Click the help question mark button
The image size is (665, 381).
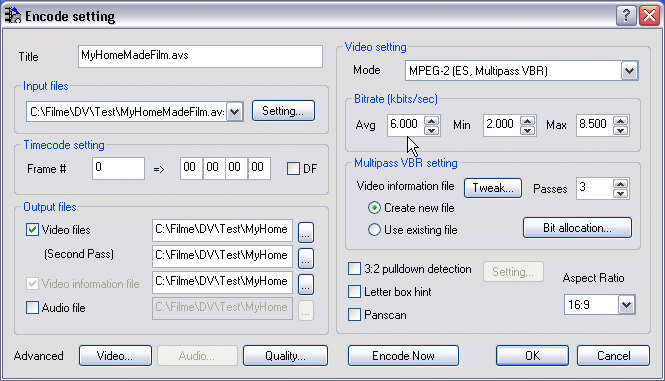[x=626, y=16]
